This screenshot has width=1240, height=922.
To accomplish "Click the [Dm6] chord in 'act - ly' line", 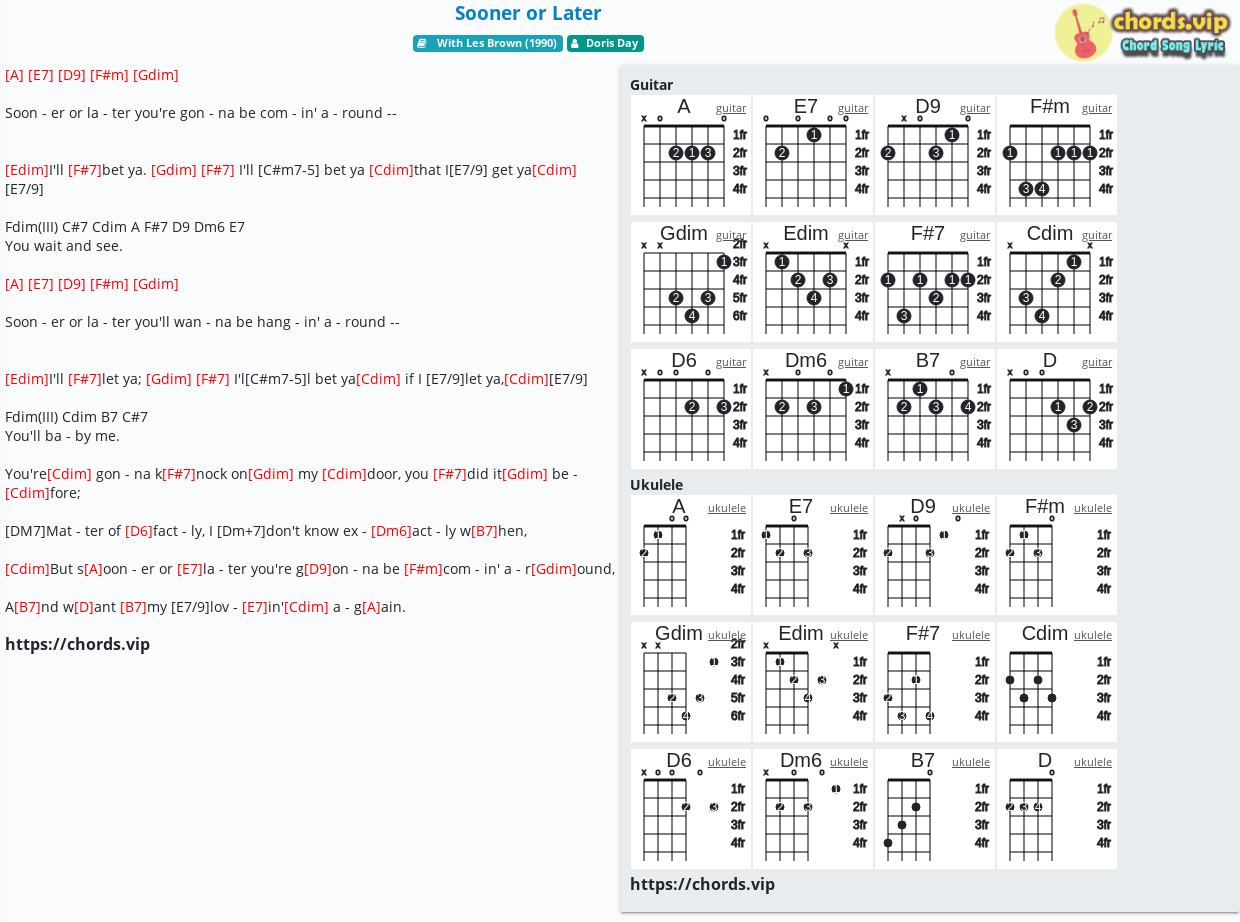I will tap(391, 531).
